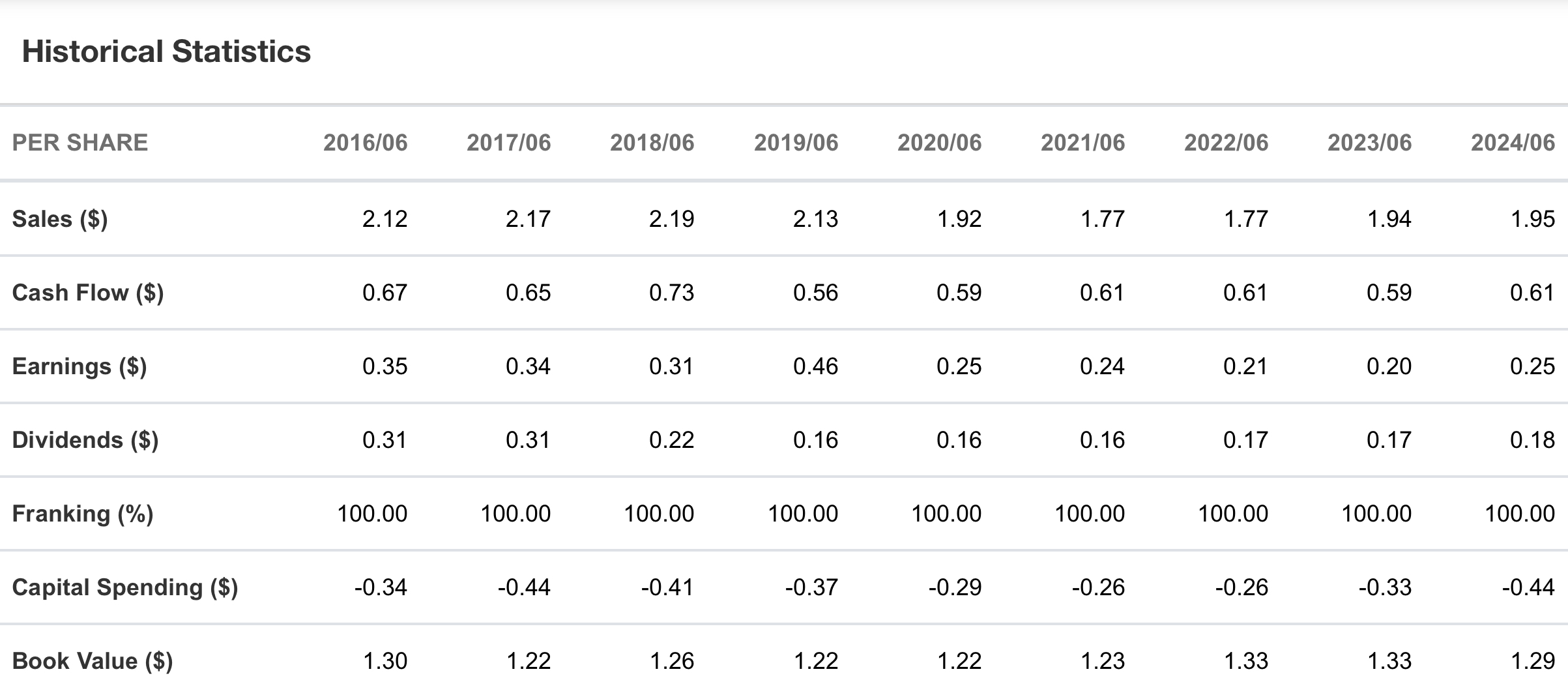Click the Book Value ($) row label

93,661
